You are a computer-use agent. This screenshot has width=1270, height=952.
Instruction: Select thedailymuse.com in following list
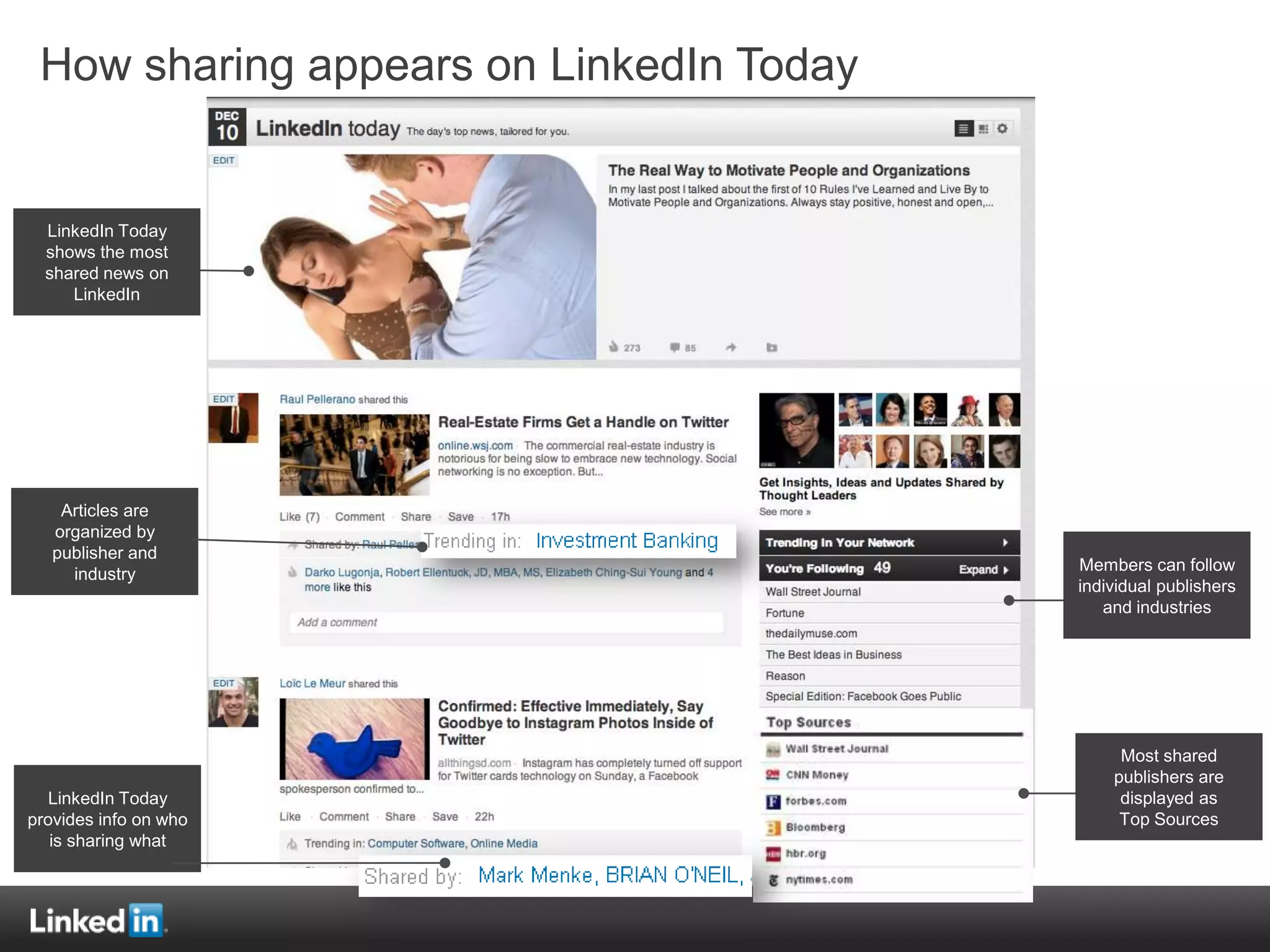point(890,633)
